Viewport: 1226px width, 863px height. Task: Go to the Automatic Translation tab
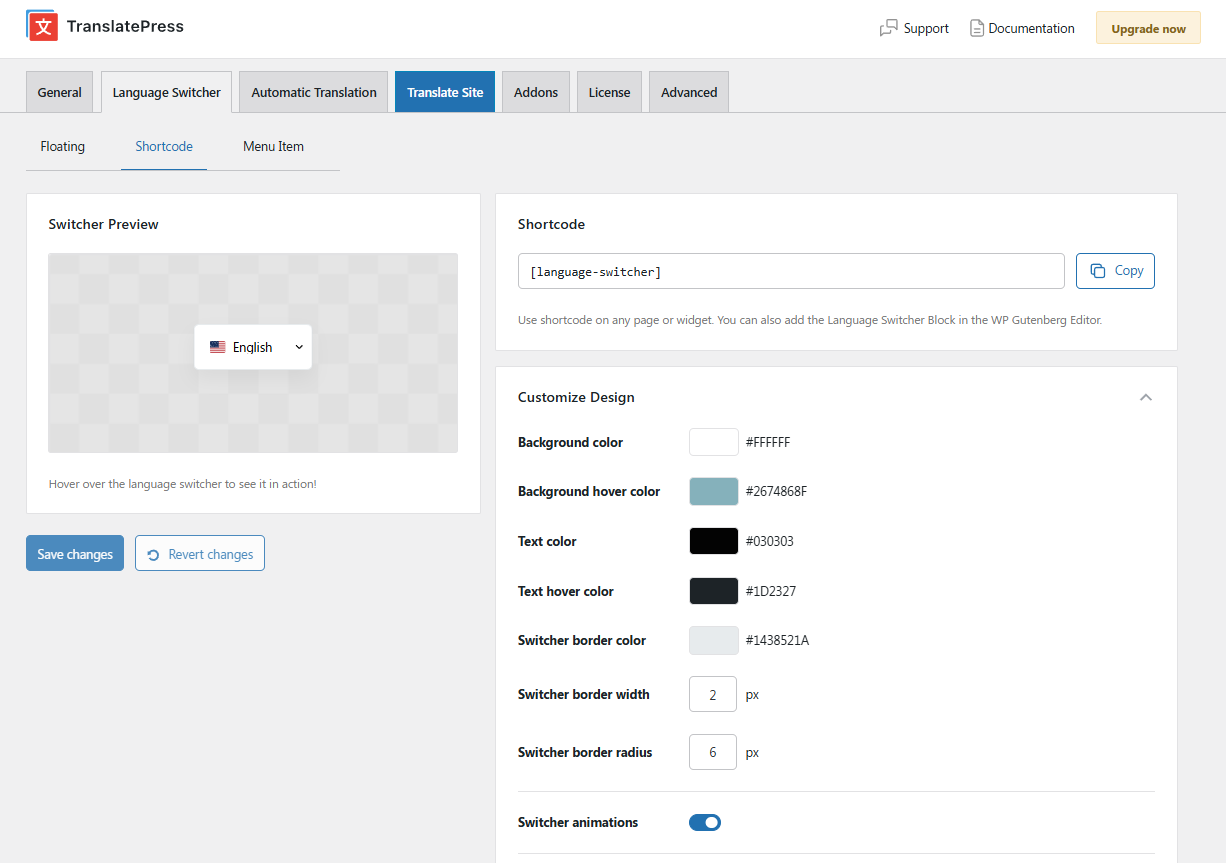[x=313, y=91]
